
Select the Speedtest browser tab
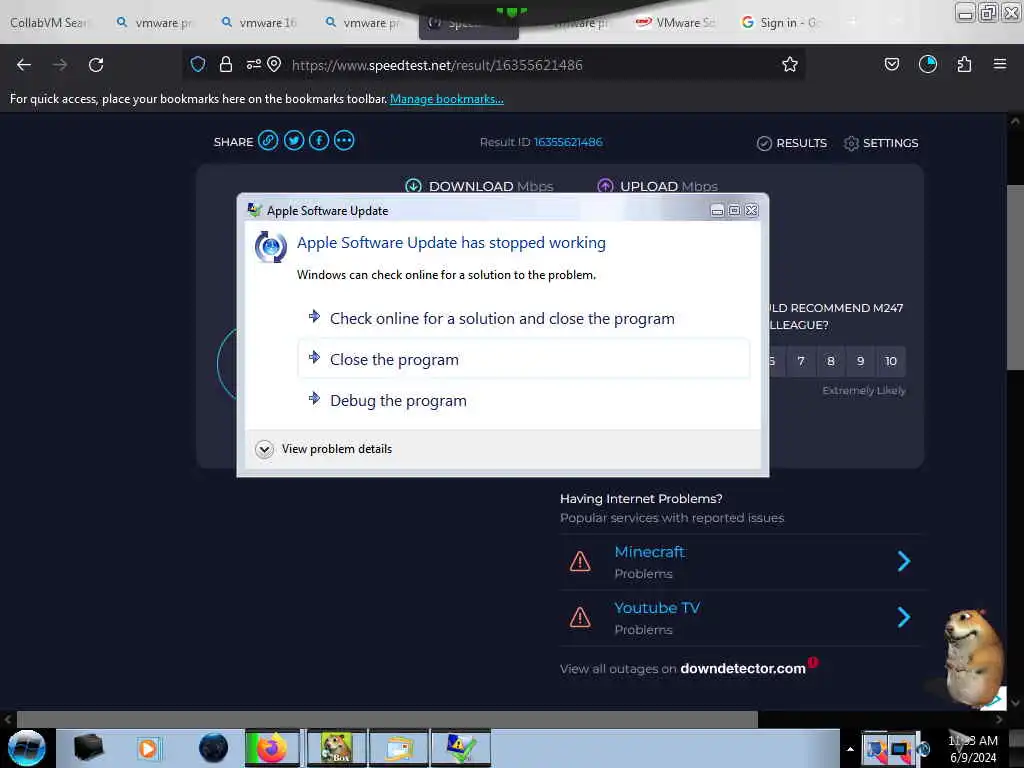[468, 25]
